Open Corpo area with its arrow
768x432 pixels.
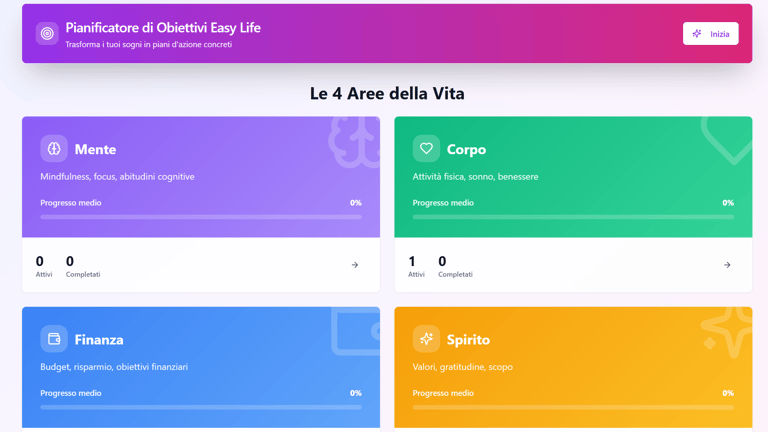click(727, 265)
